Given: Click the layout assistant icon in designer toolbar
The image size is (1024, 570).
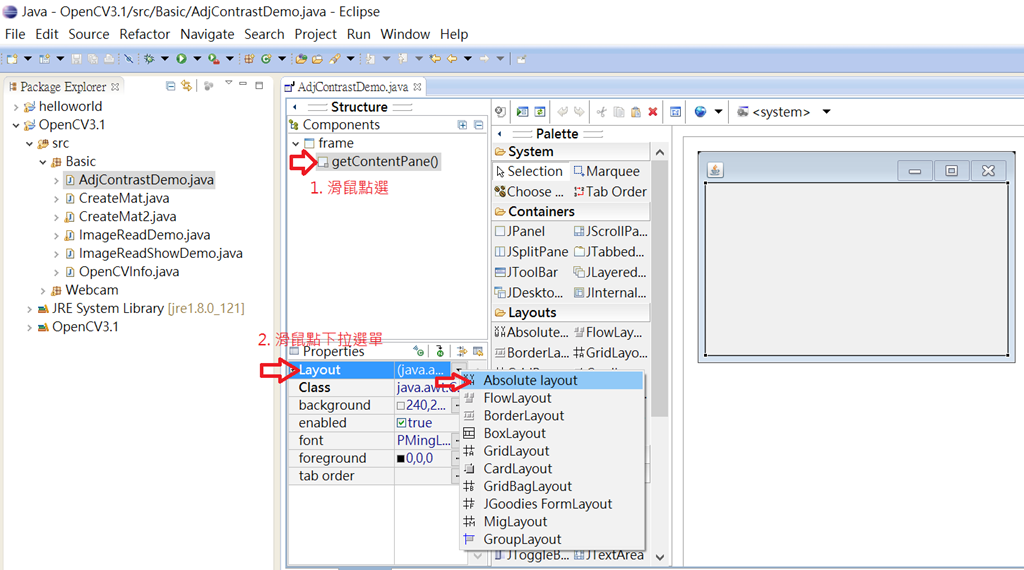Looking at the screenshot, I should (675, 112).
